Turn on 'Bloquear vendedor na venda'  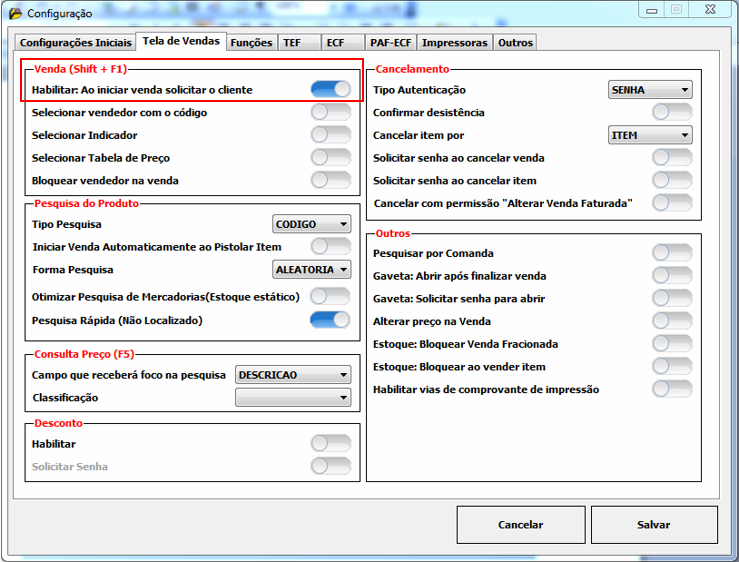click(330, 180)
